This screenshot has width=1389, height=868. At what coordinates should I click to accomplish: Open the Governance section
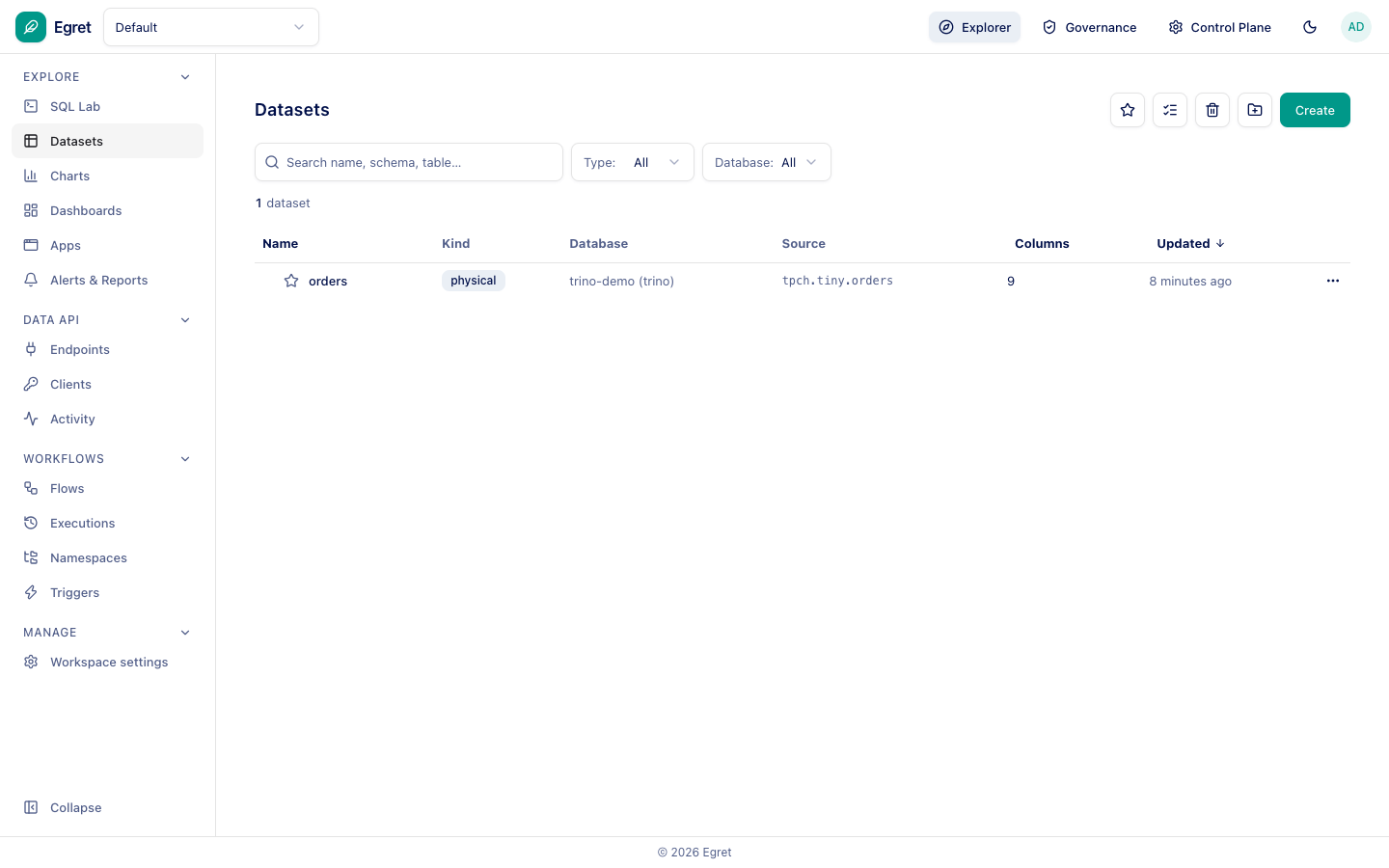pyautogui.click(x=1089, y=27)
